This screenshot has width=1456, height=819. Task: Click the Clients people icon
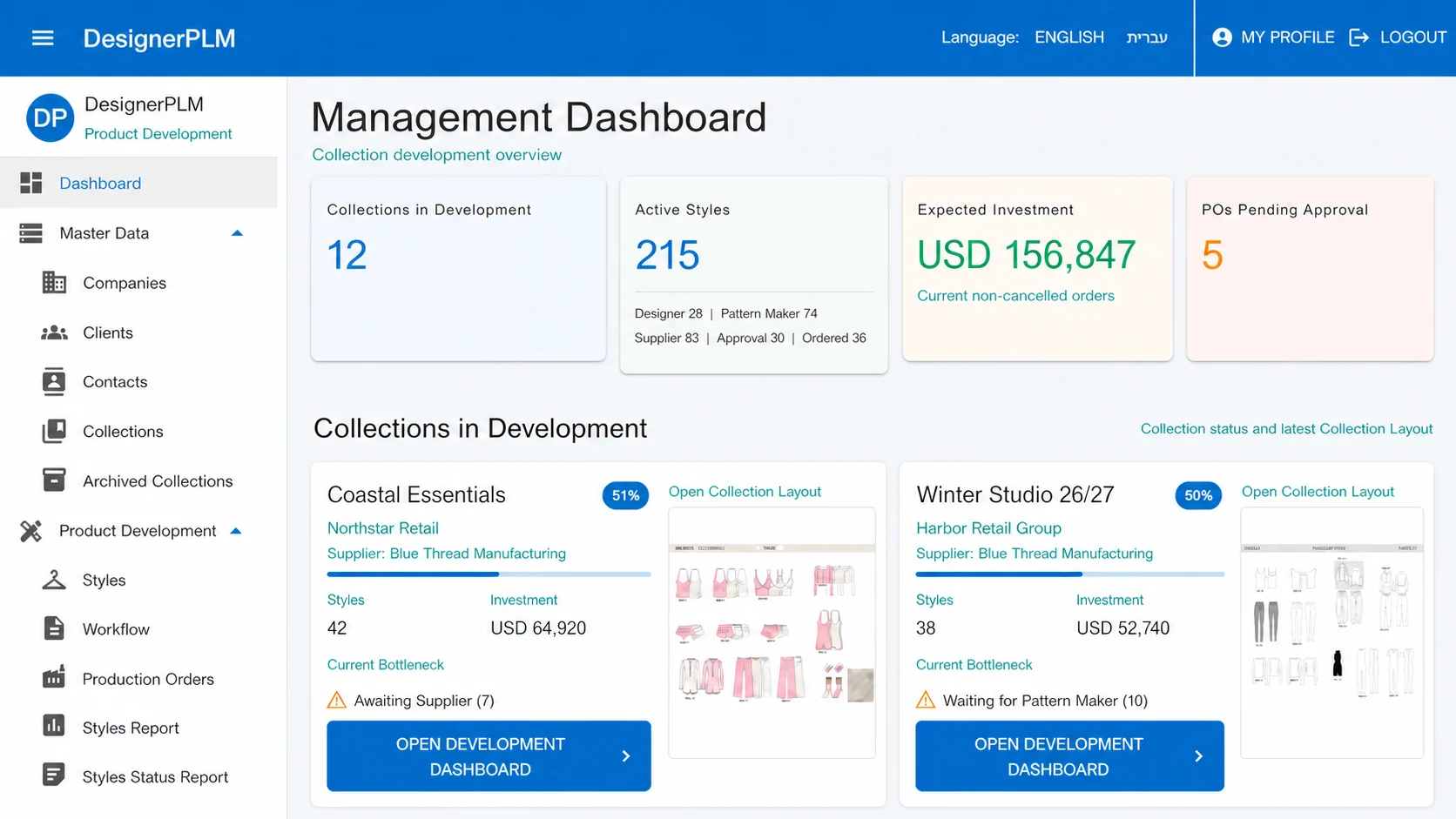coord(54,332)
